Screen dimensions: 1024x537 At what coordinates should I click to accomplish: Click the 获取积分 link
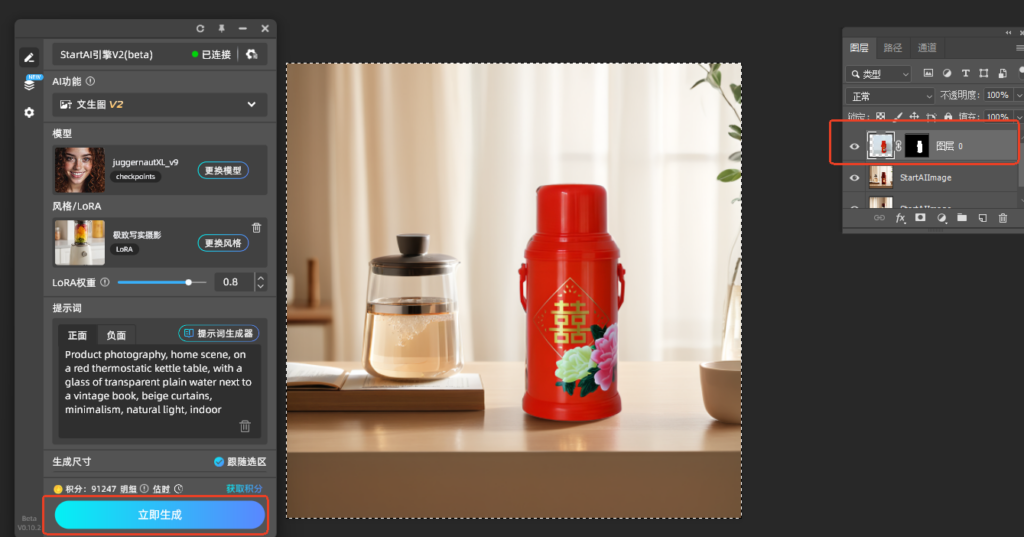tap(244, 489)
